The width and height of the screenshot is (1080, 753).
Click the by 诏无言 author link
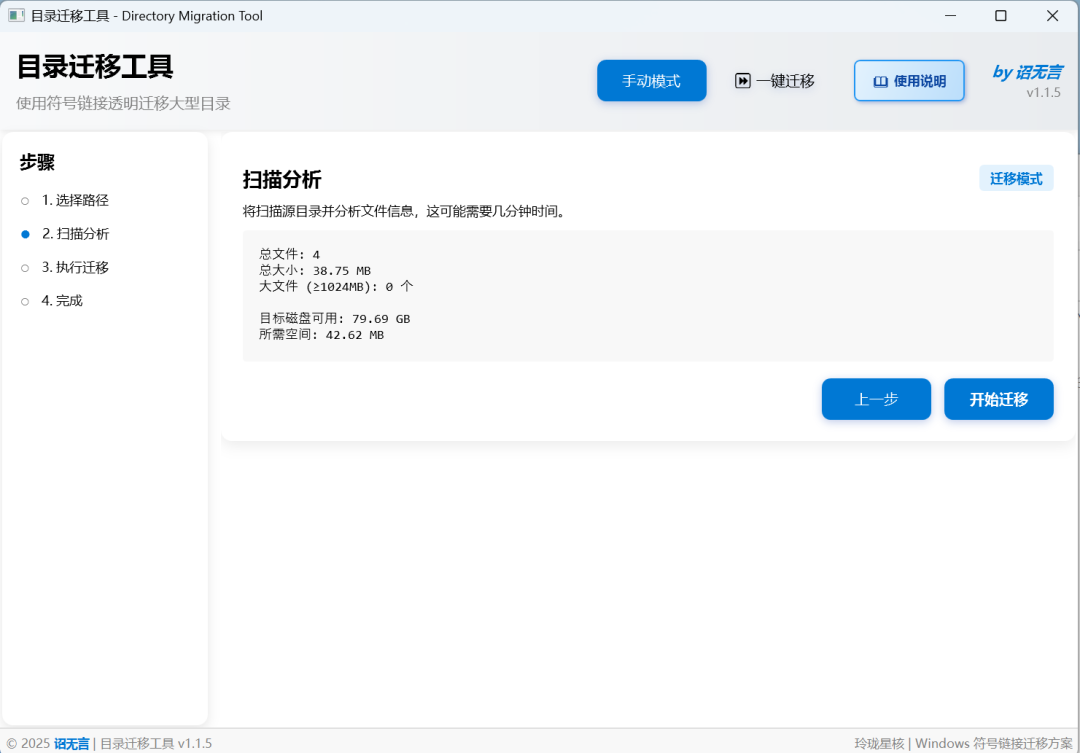click(1029, 72)
